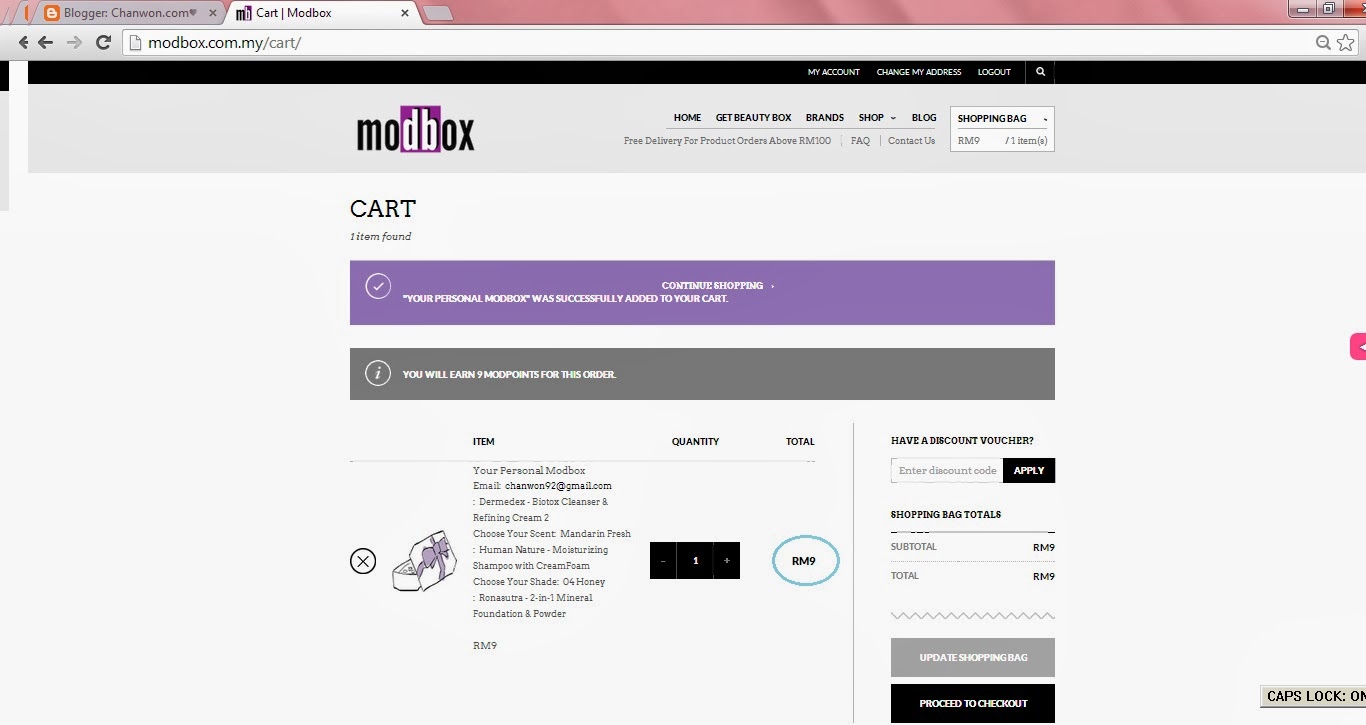The height and width of the screenshot is (725, 1366).
Task: Click the UPDATE SHOPPING BAG button
Action: coord(971,657)
